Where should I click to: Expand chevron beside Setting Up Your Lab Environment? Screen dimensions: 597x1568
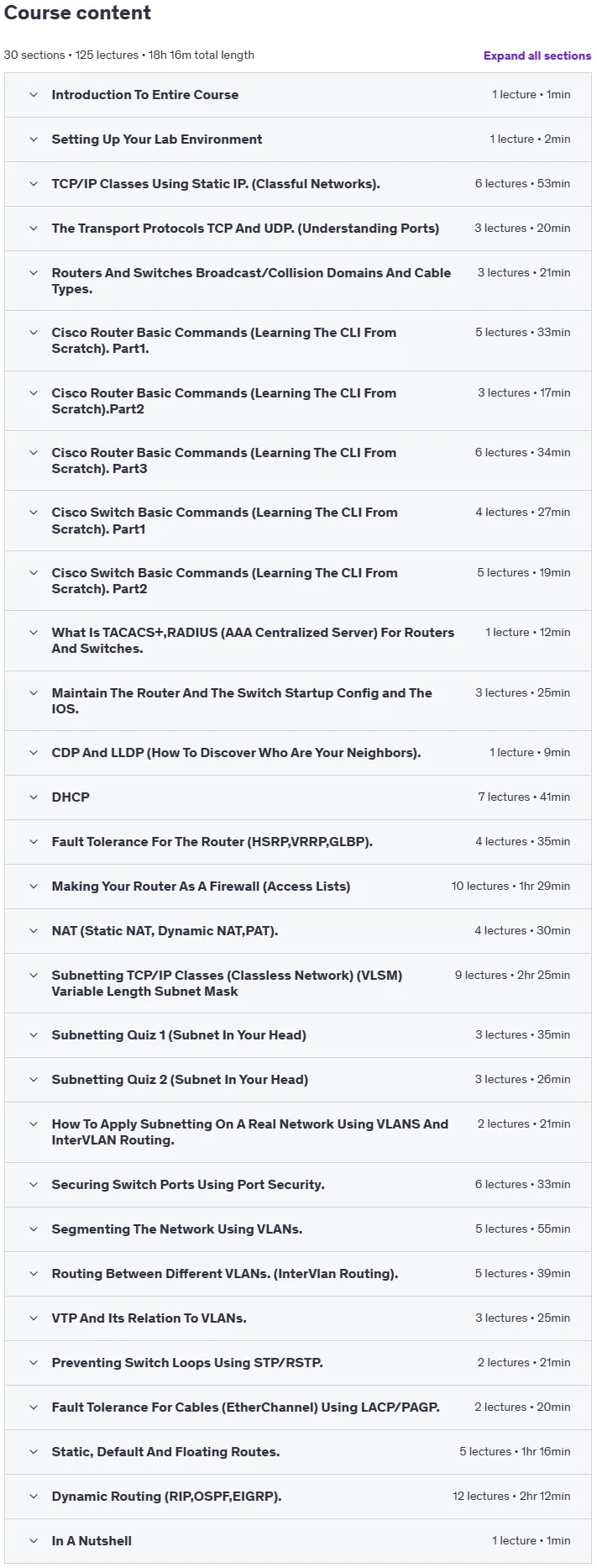coord(34,139)
